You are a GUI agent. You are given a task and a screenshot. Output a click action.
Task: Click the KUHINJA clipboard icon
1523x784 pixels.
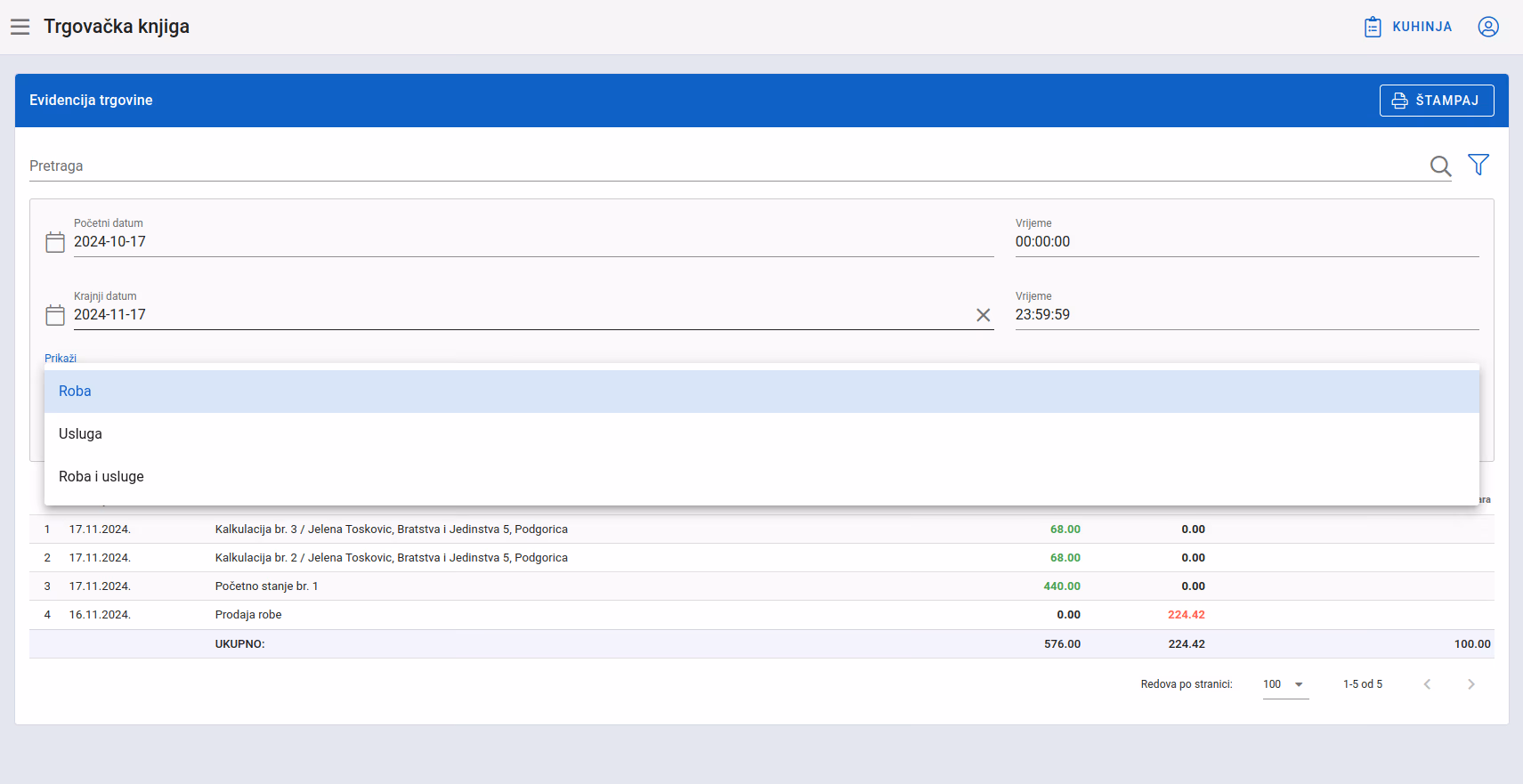click(1373, 27)
